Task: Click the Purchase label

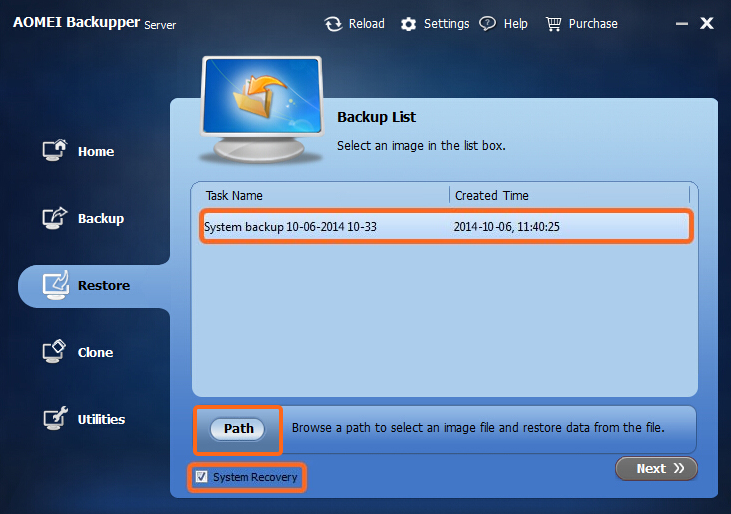Action: pos(593,24)
